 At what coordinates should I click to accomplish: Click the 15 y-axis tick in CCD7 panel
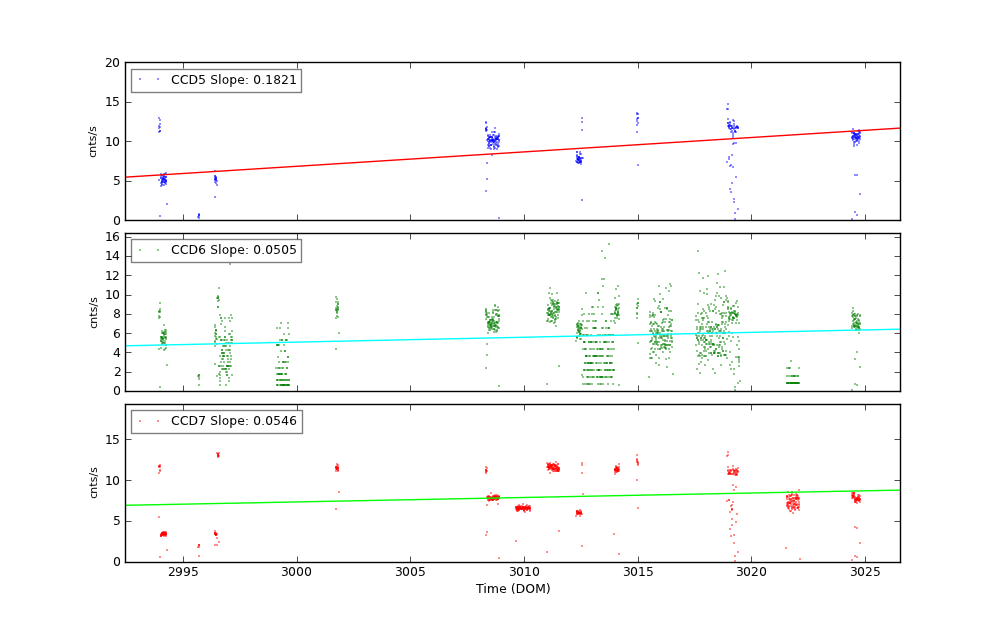(112, 440)
